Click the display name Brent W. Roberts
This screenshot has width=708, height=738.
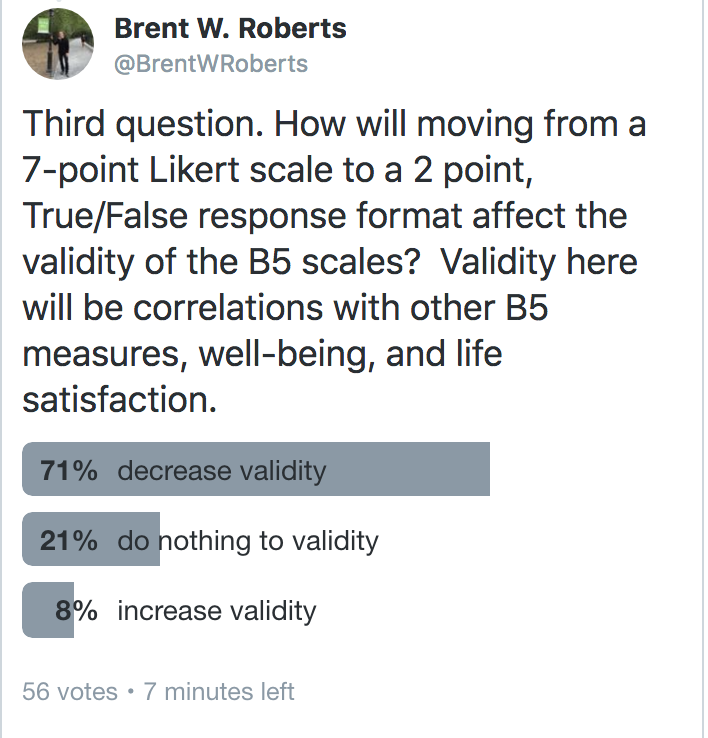pyautogui.click(x=231, y=28)
